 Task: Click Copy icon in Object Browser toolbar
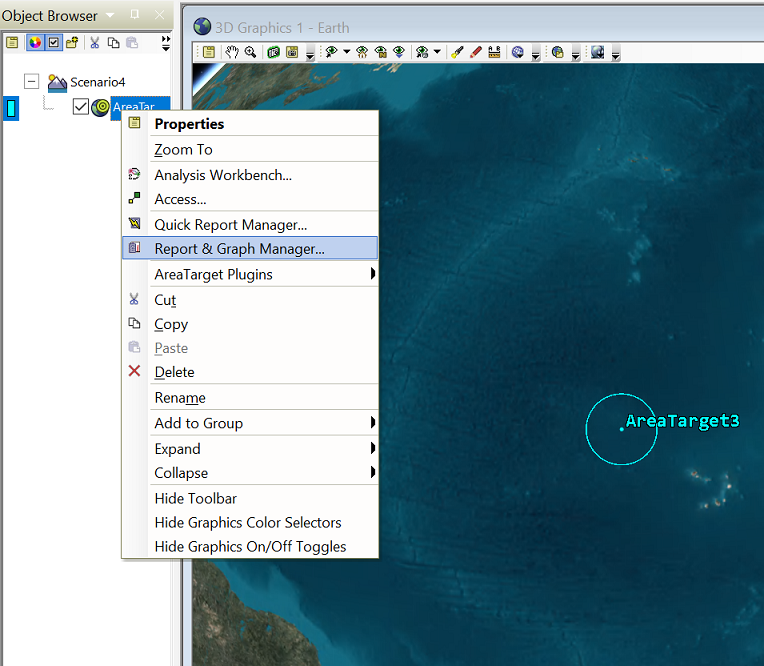(113, 43)
